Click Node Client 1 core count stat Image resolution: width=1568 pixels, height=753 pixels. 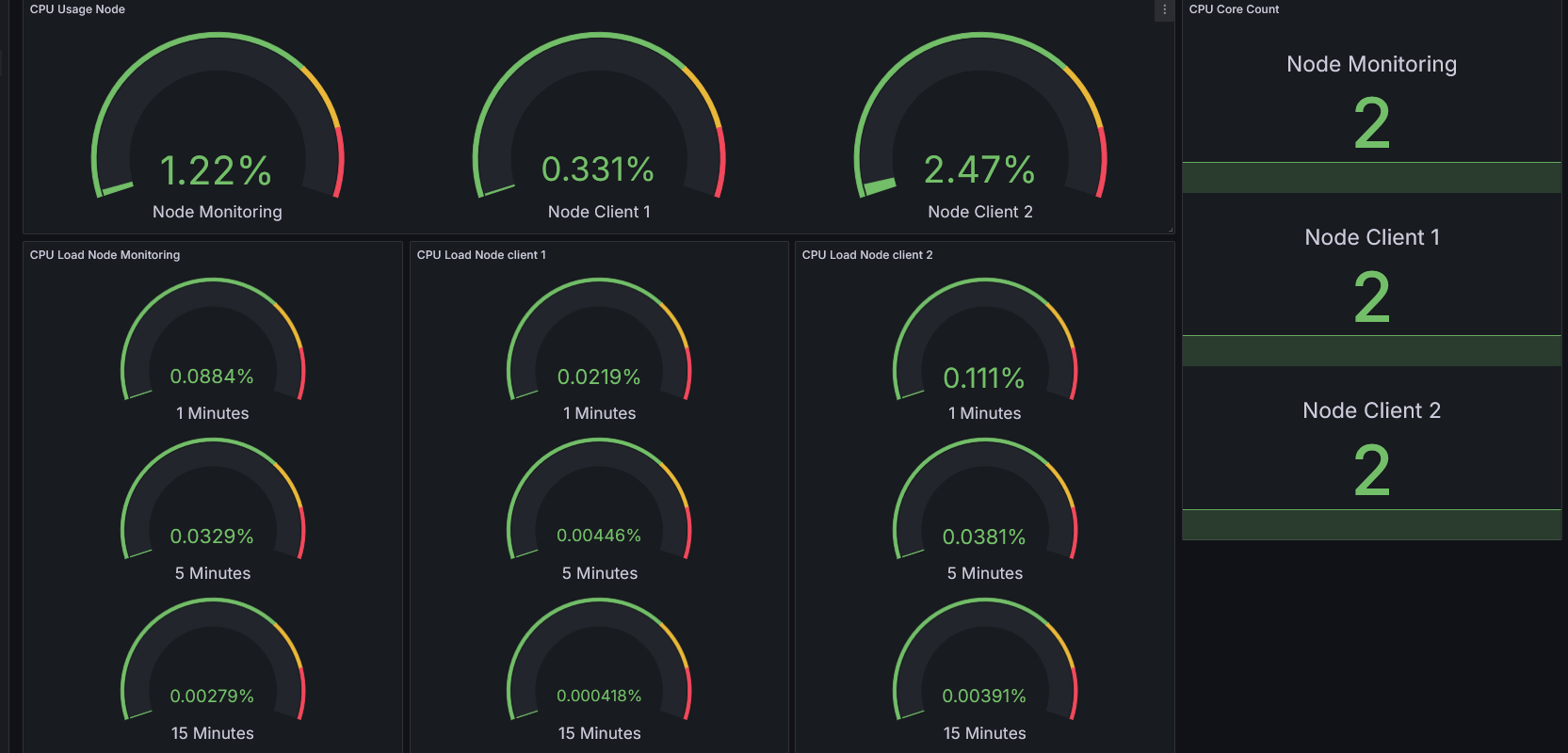pyautogui.click(x=1371, y=296)
